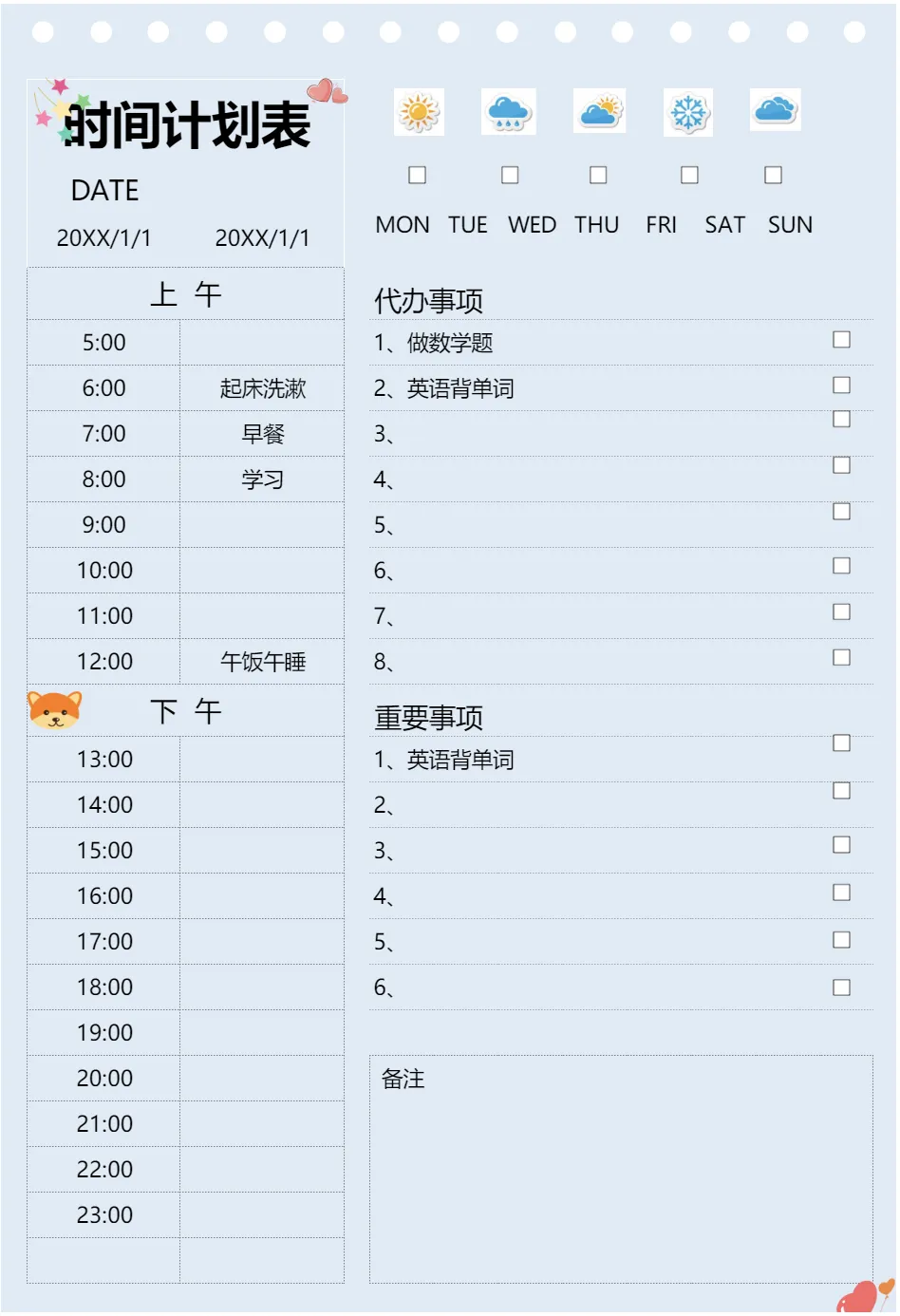Select the SUN day label
This screenshot has width=900, height=1316.
point(790,225)
